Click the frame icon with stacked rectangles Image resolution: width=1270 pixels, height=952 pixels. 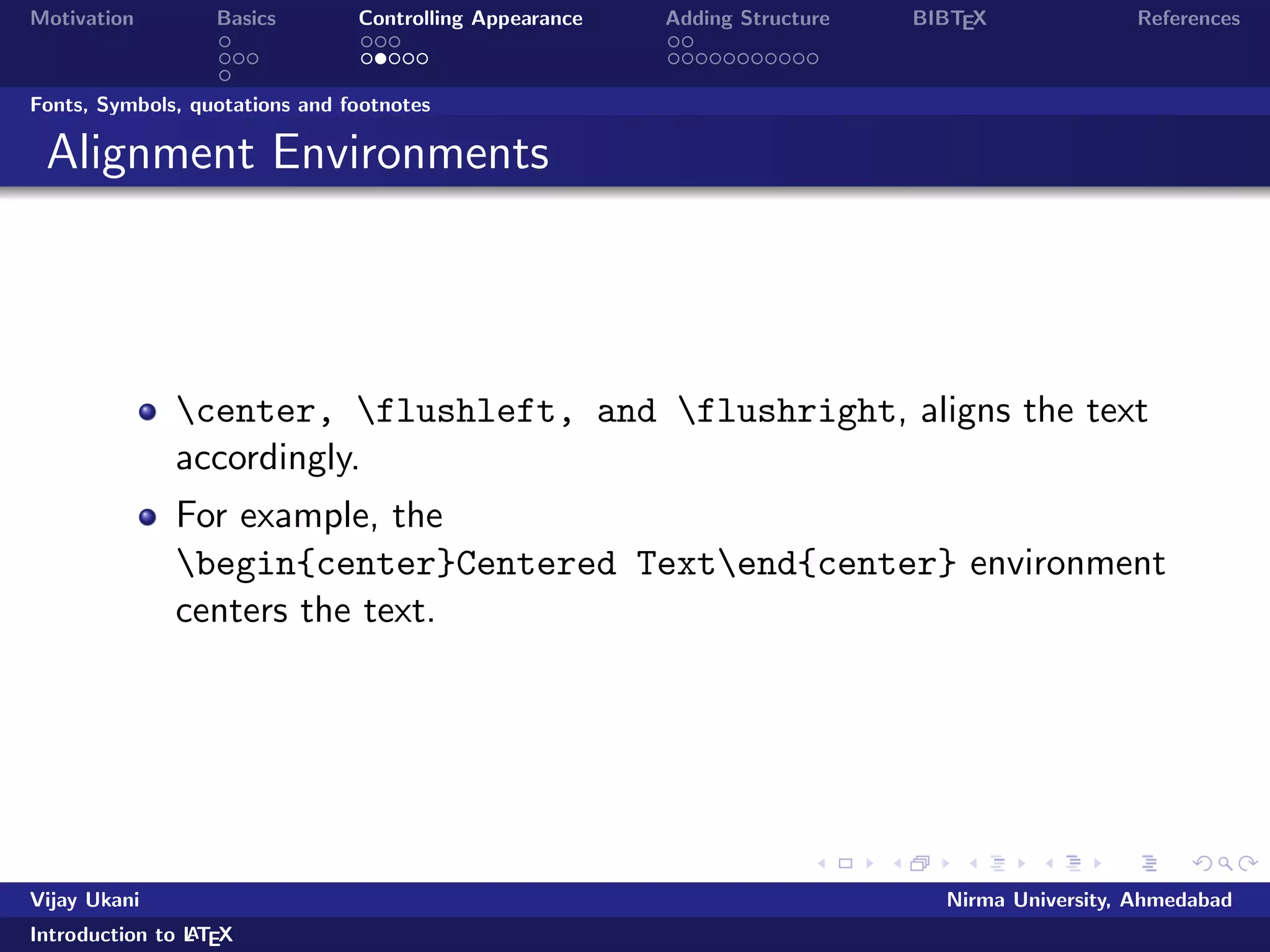[920, 863]
